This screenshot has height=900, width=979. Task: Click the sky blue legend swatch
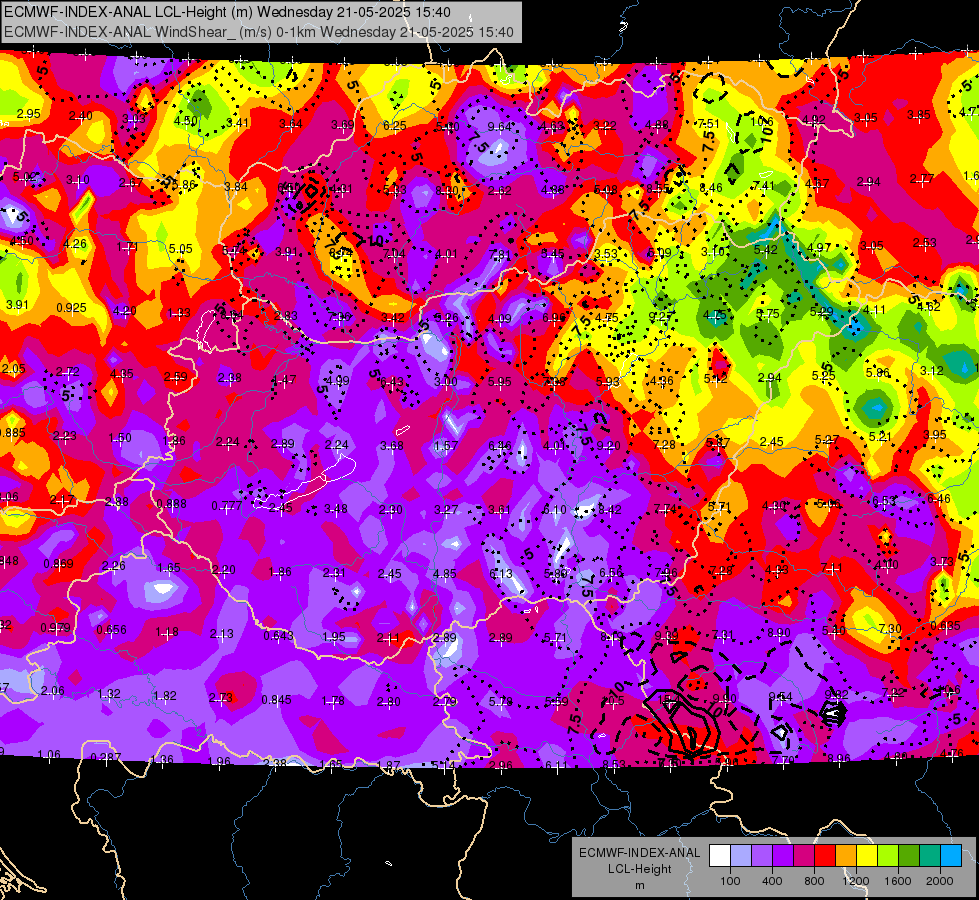tap(951, 855)
